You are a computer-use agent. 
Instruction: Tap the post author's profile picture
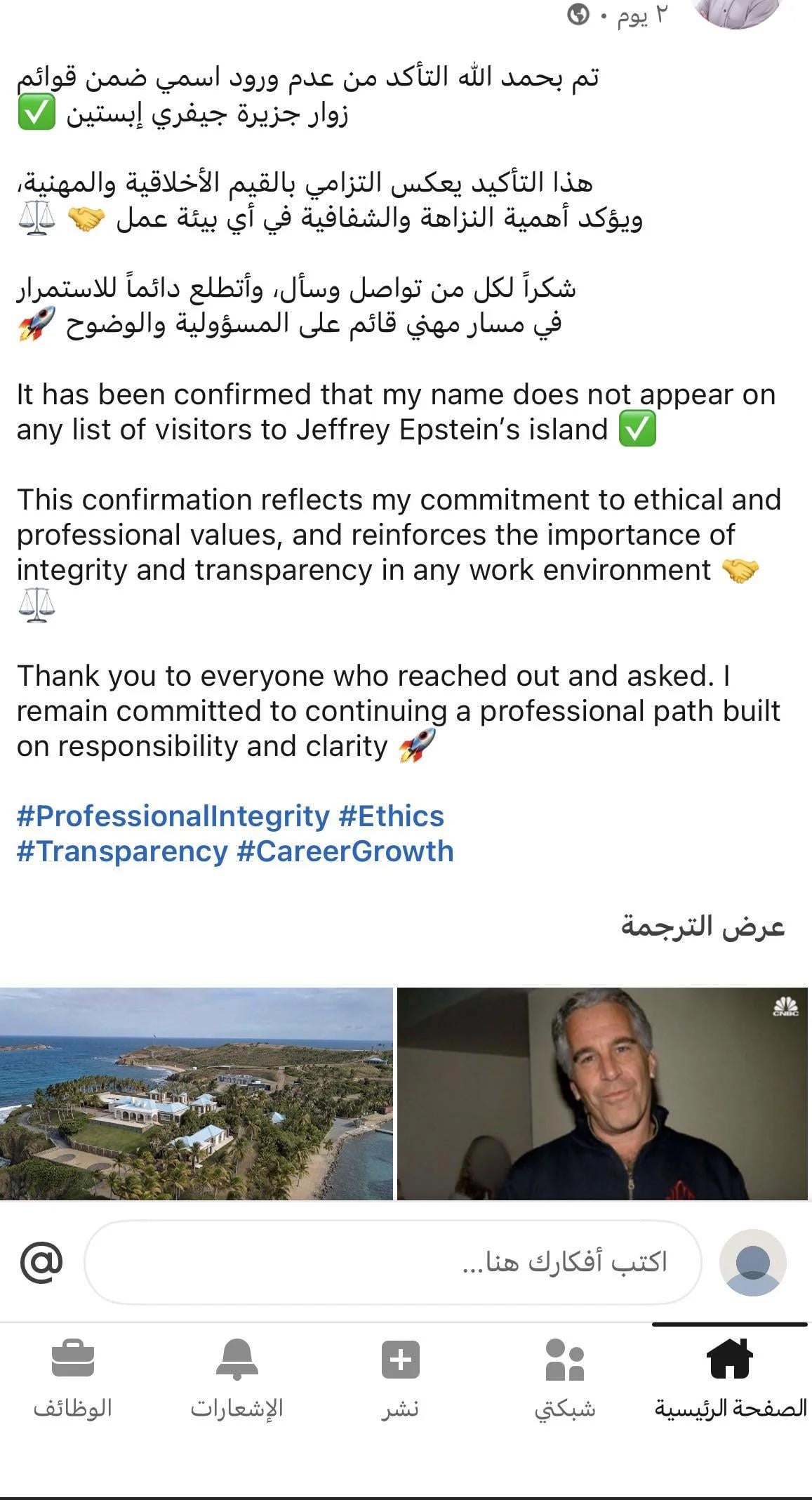736,11
